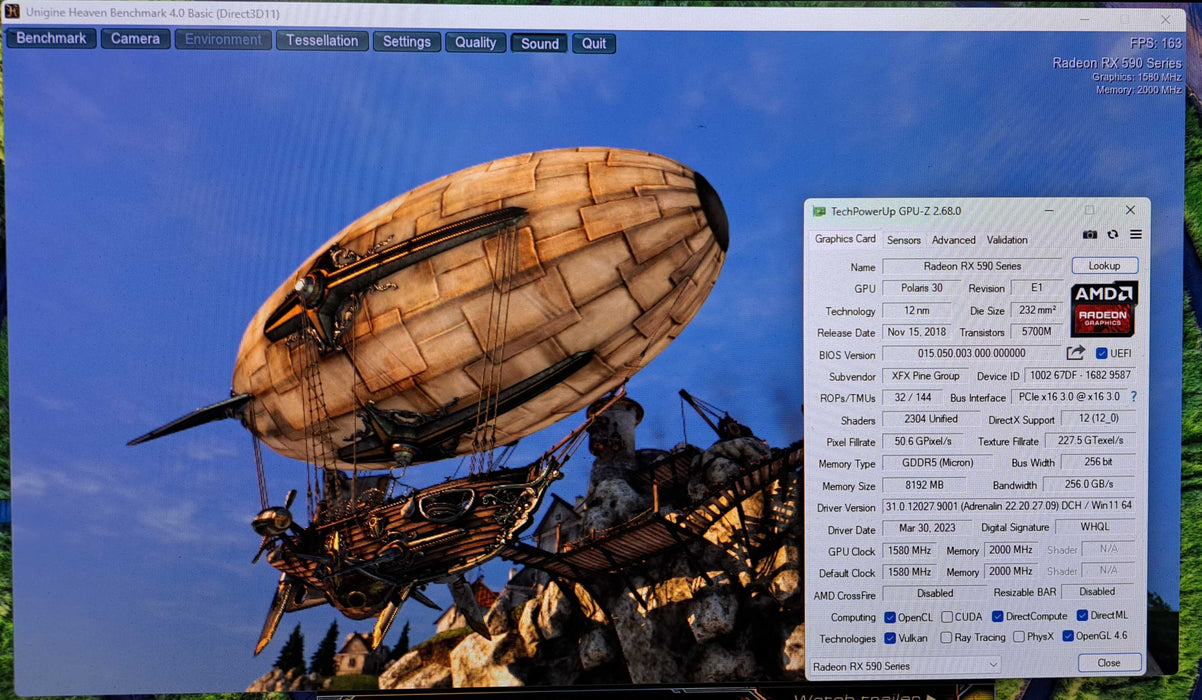1202x700 pixels.
Task: Click the Heaven Quality button
Action: point(476,42)
